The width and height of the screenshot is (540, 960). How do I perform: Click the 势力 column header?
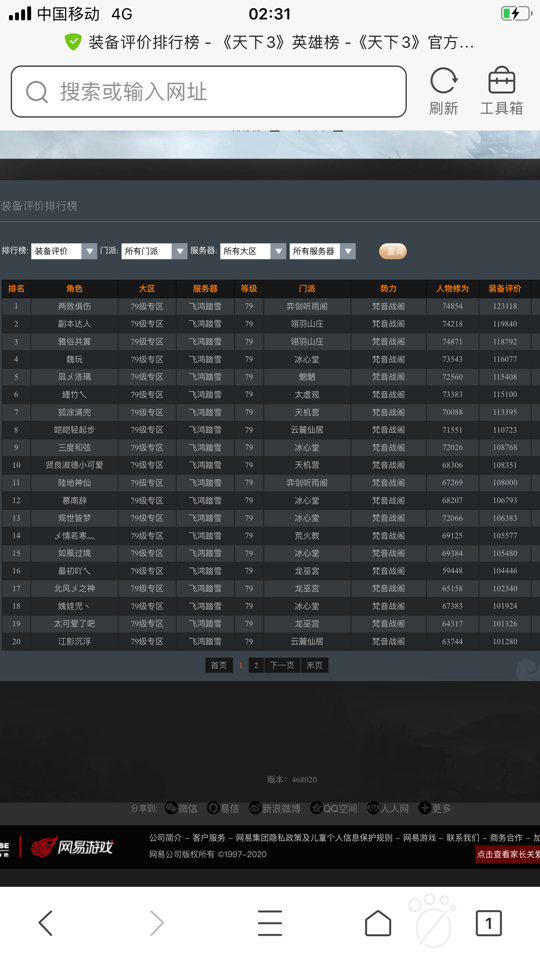click(x=388, y=288)
